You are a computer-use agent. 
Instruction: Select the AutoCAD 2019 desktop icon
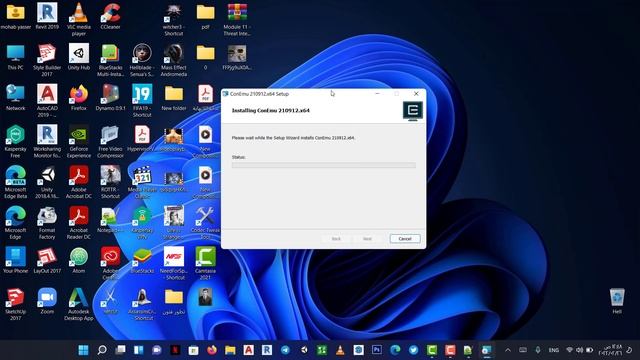pos(47,100)
